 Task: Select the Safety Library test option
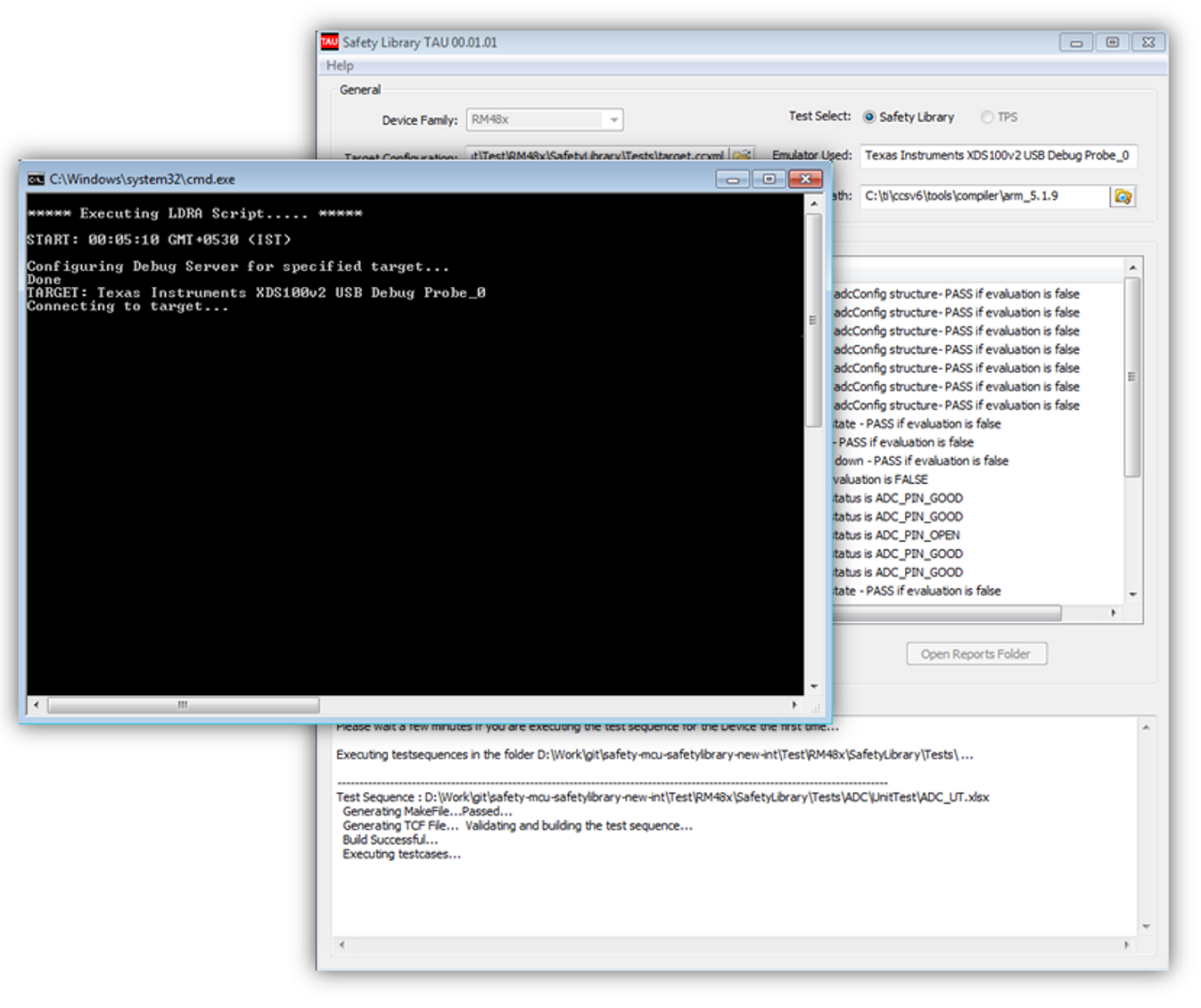[x=869, y=117]
